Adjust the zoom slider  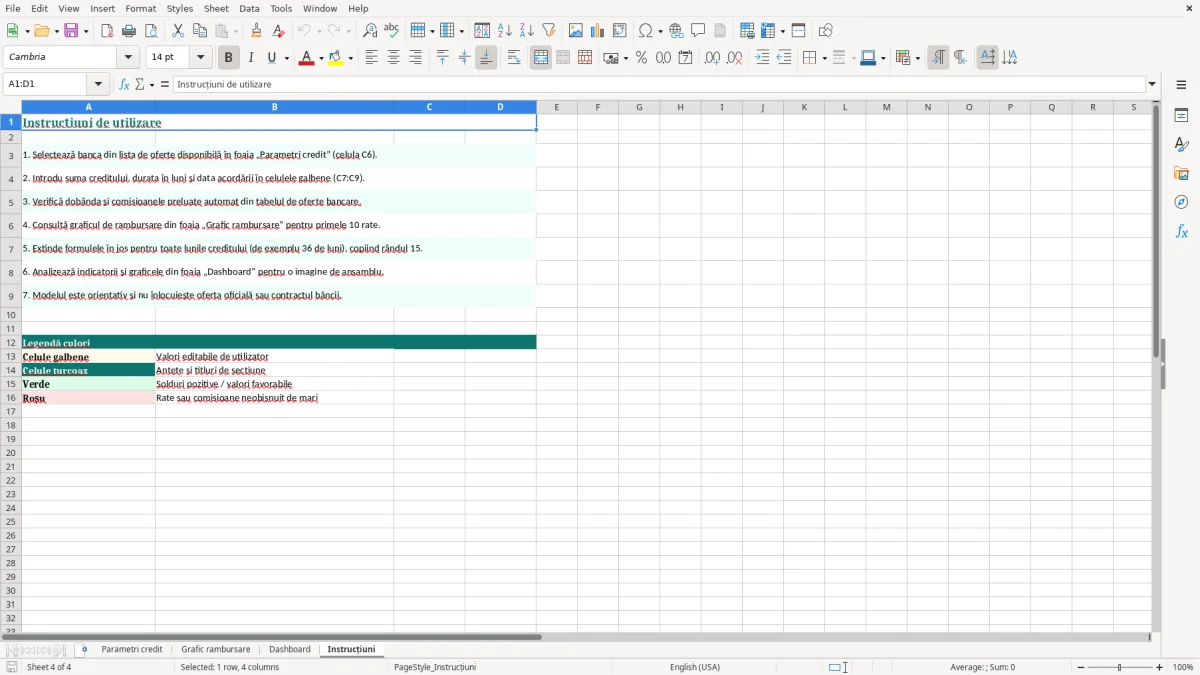(x=1120, y=667)
